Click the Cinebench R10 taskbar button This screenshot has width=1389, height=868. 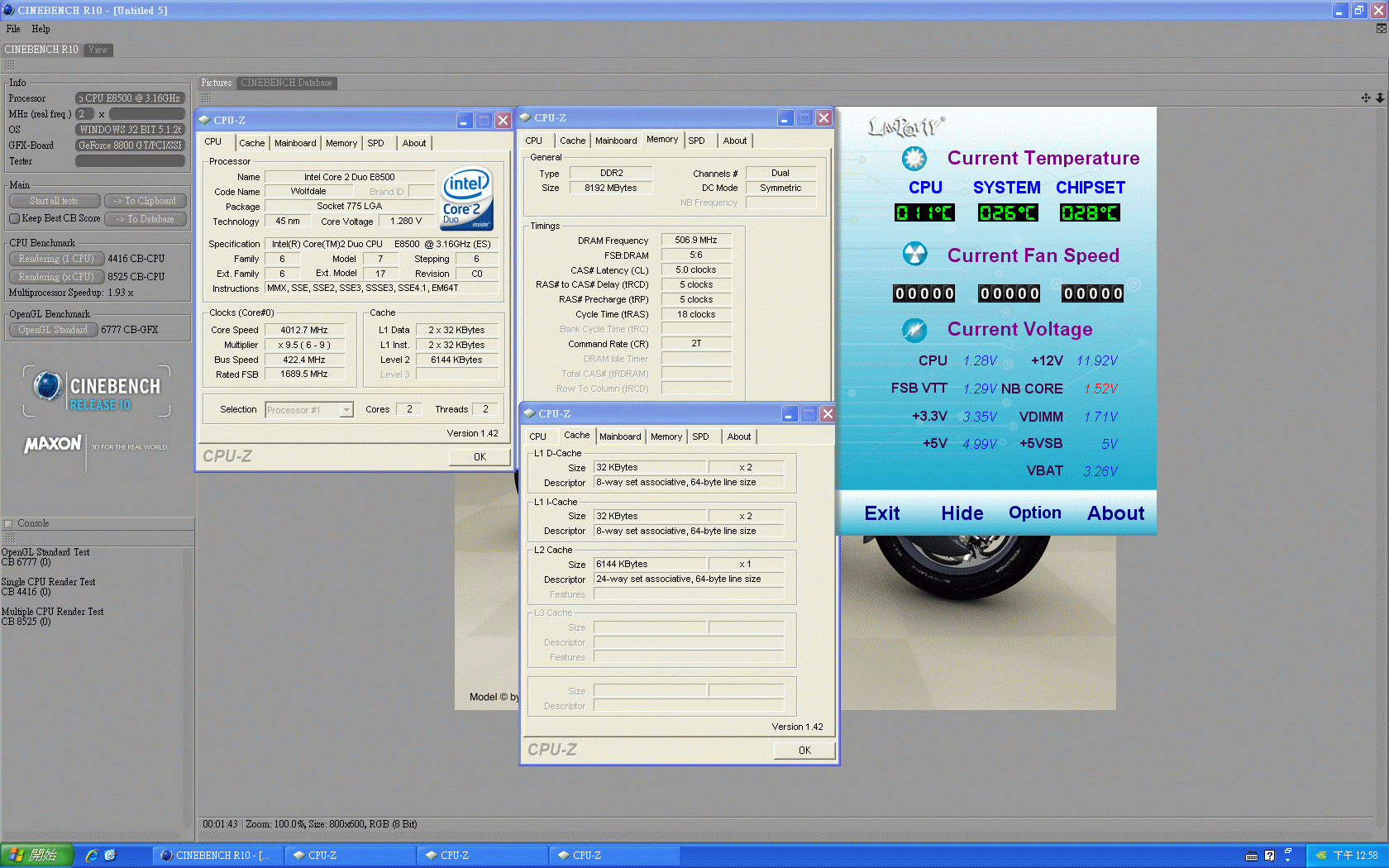pyautogui.click(x=217, y=856)
